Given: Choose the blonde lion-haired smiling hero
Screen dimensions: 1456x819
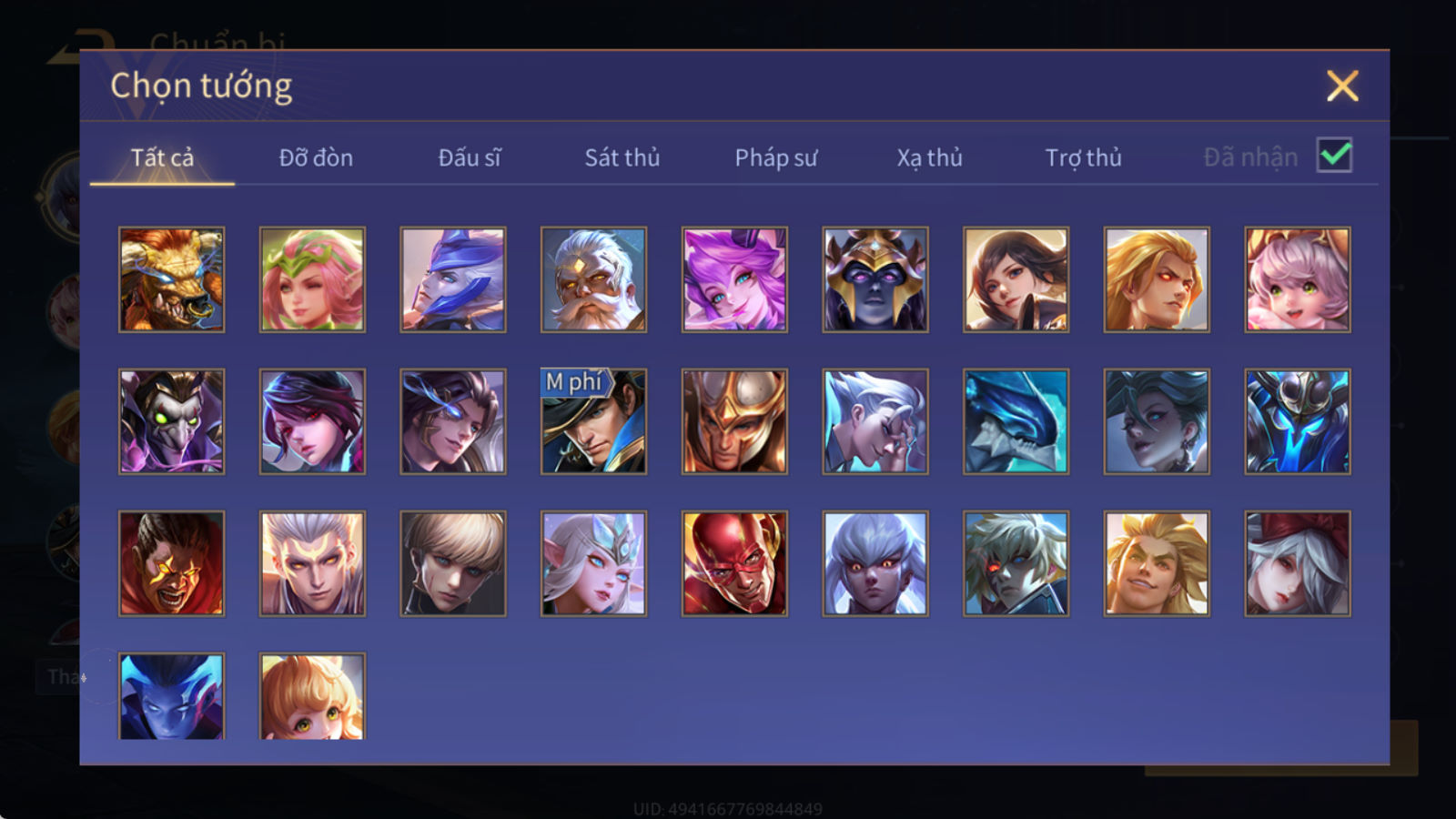Looking at the screenshot, I should point(1157,563).
